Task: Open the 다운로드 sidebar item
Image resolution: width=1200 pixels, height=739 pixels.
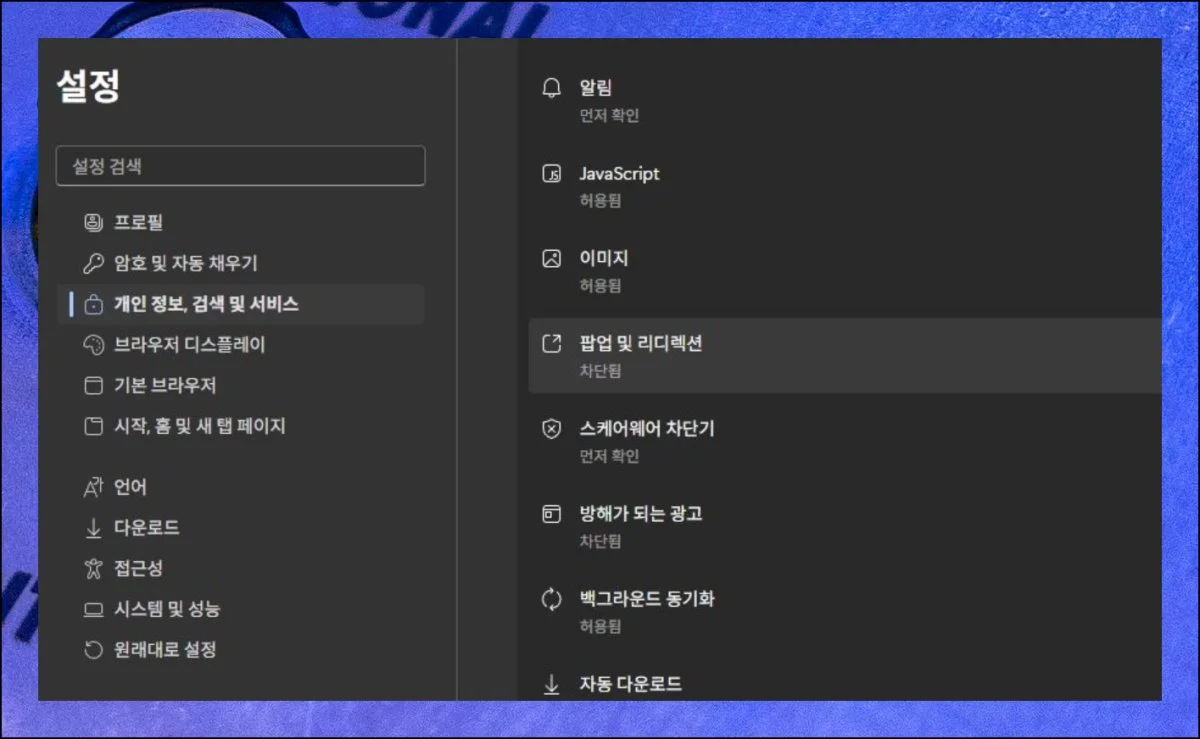Action: pos(146,527)
